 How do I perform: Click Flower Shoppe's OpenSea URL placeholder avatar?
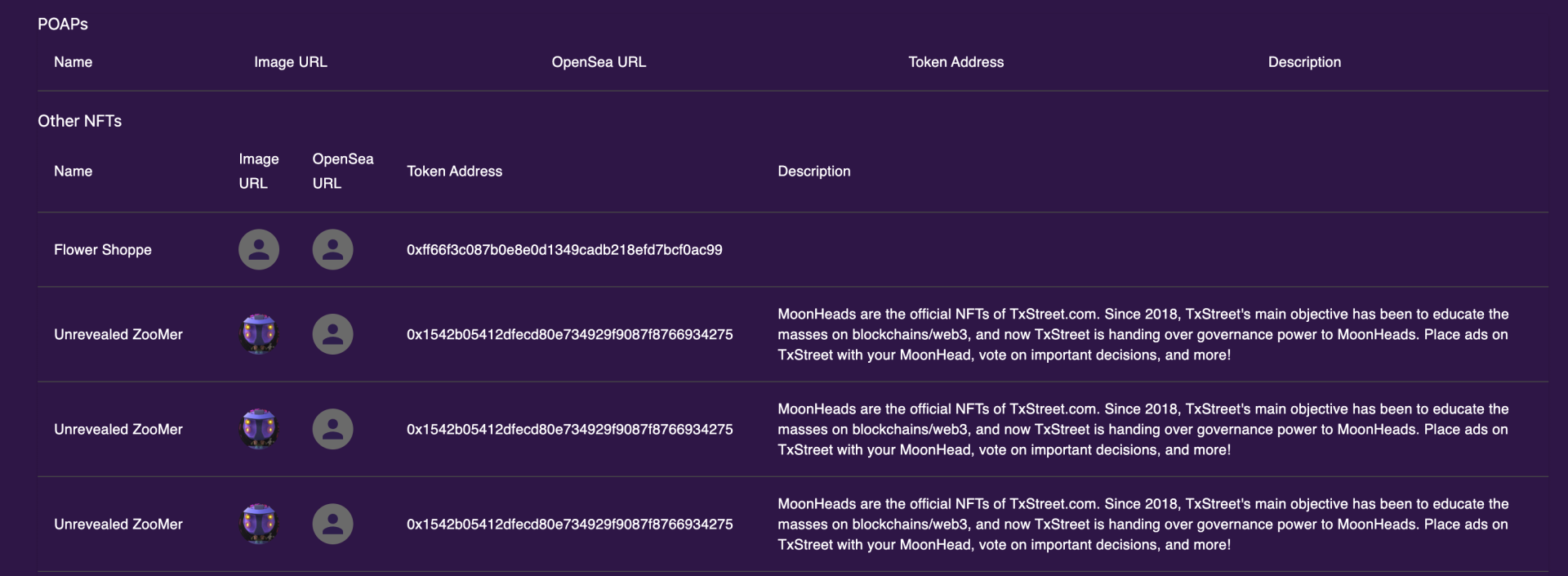[332, 250]
